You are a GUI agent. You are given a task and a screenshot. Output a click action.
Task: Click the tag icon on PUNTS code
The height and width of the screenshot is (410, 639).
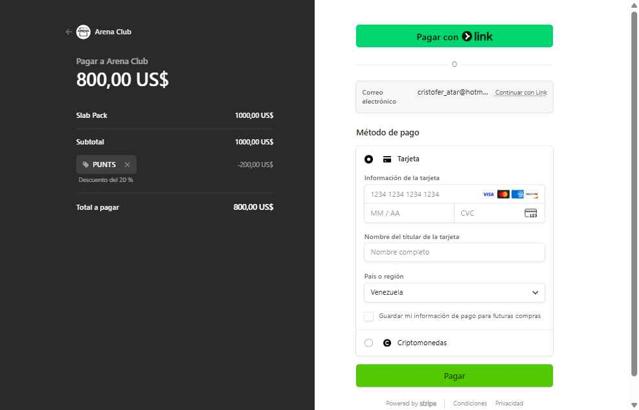tap(86, 165)
